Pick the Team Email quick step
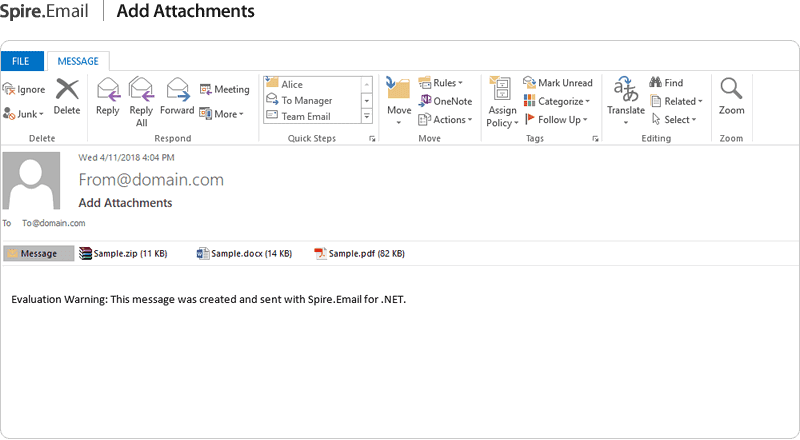 click(x=312, y=116)
